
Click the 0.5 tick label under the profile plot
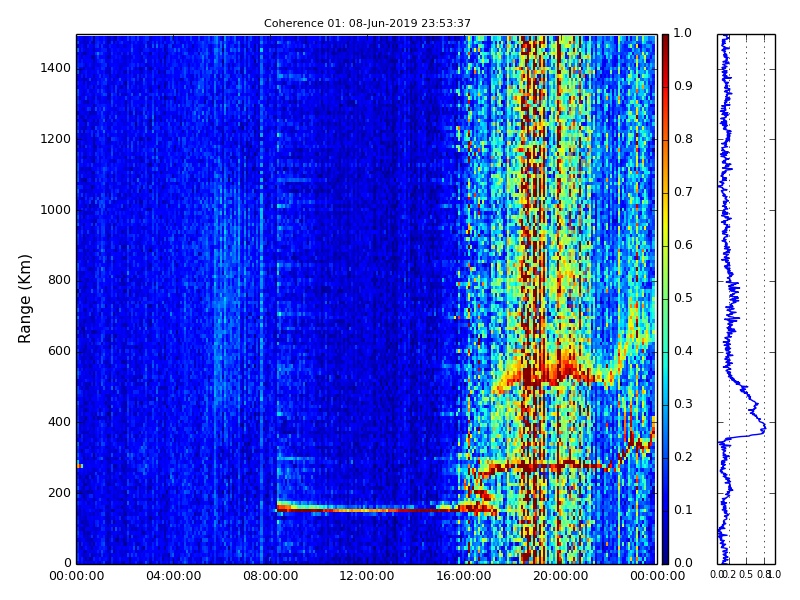point(746,574)
